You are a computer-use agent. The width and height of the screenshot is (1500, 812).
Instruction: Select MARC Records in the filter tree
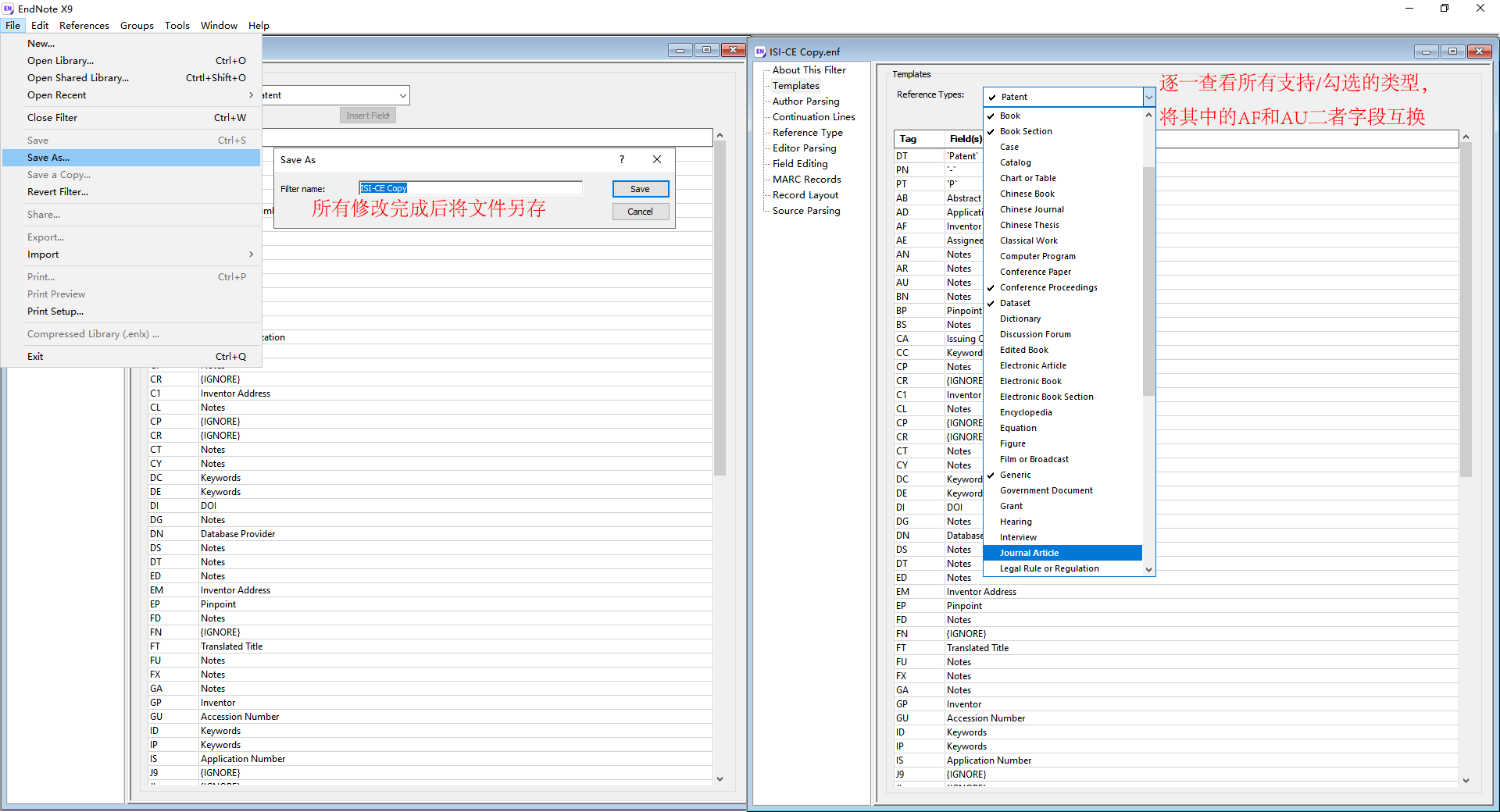(x=806, y=180)
